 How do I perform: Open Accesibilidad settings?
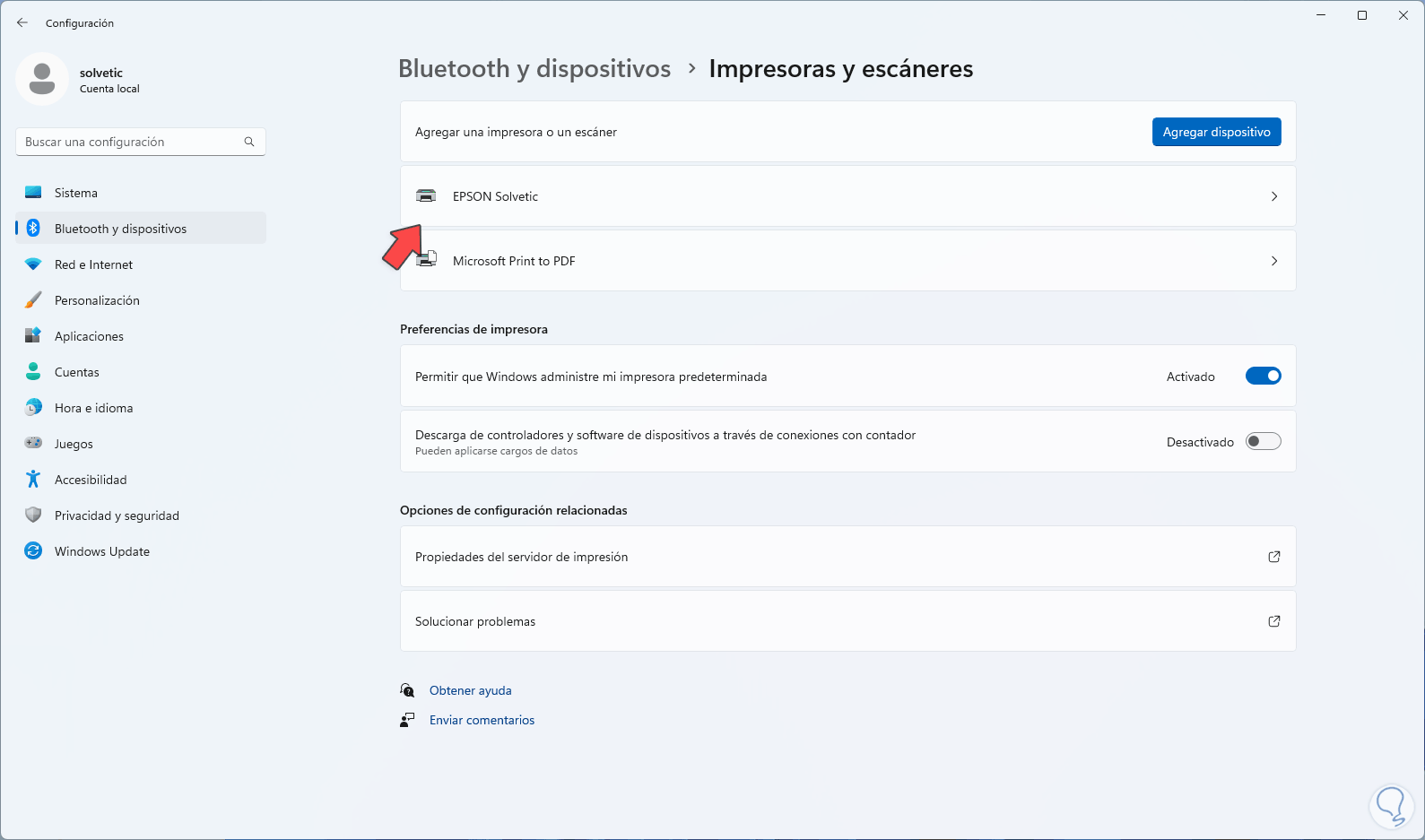coord(141,480)
